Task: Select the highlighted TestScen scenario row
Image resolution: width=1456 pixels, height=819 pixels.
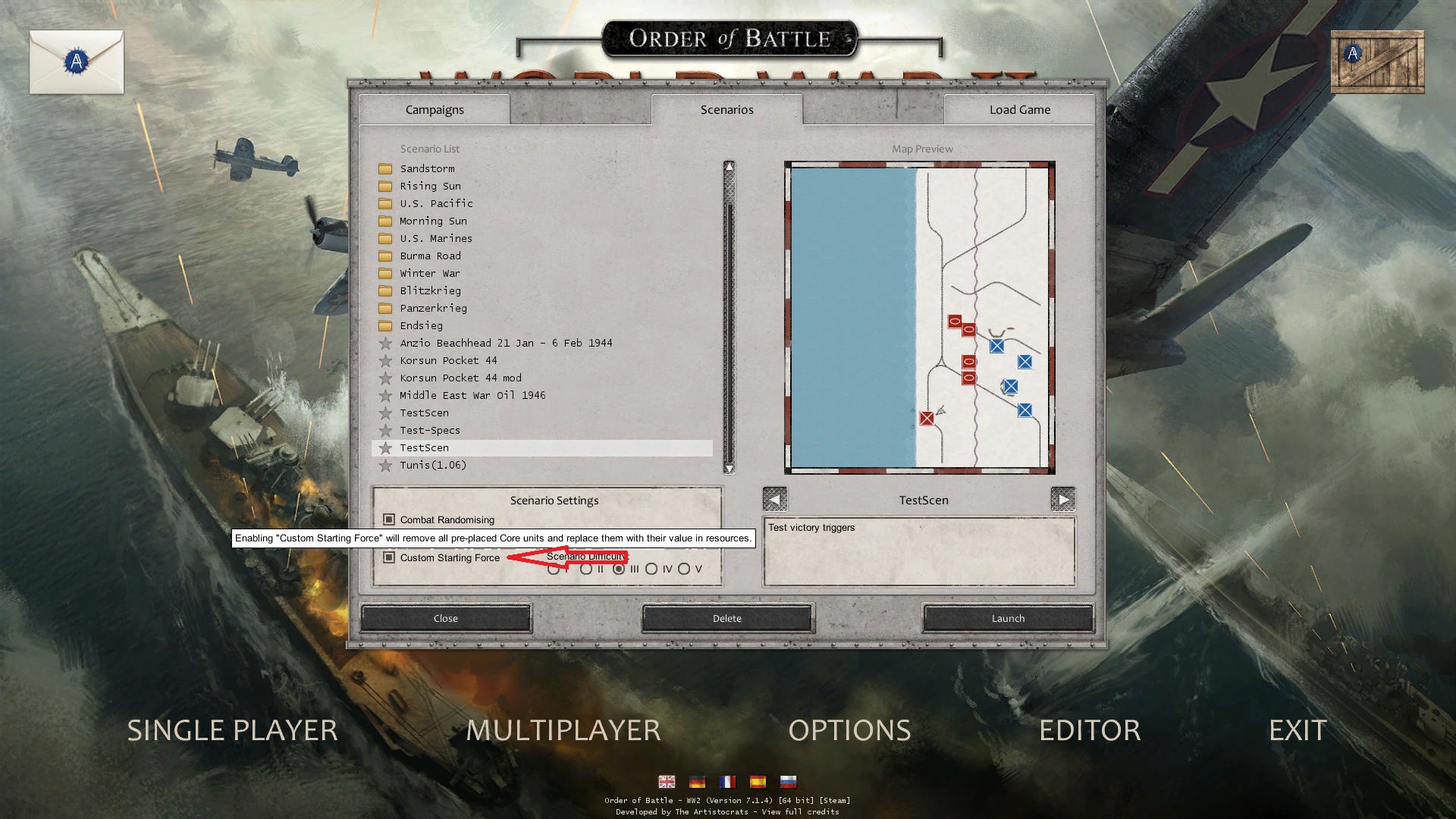Action: tap(542, 447)
